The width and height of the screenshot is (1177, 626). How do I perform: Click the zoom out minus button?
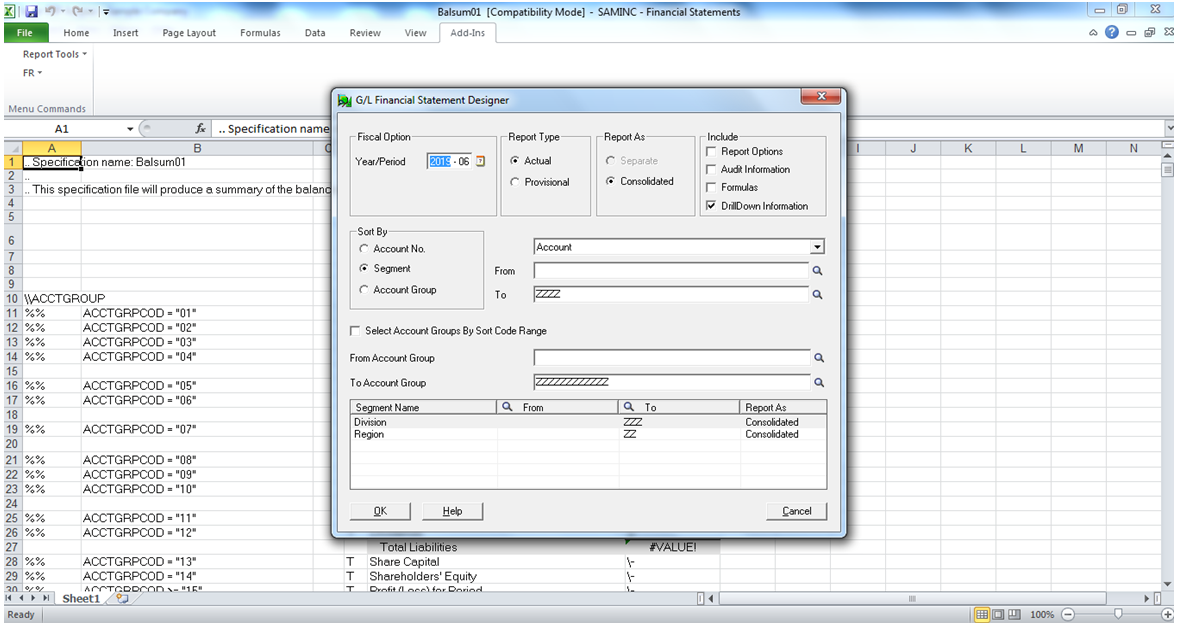pyautogui.click(x=1067, y=615)
